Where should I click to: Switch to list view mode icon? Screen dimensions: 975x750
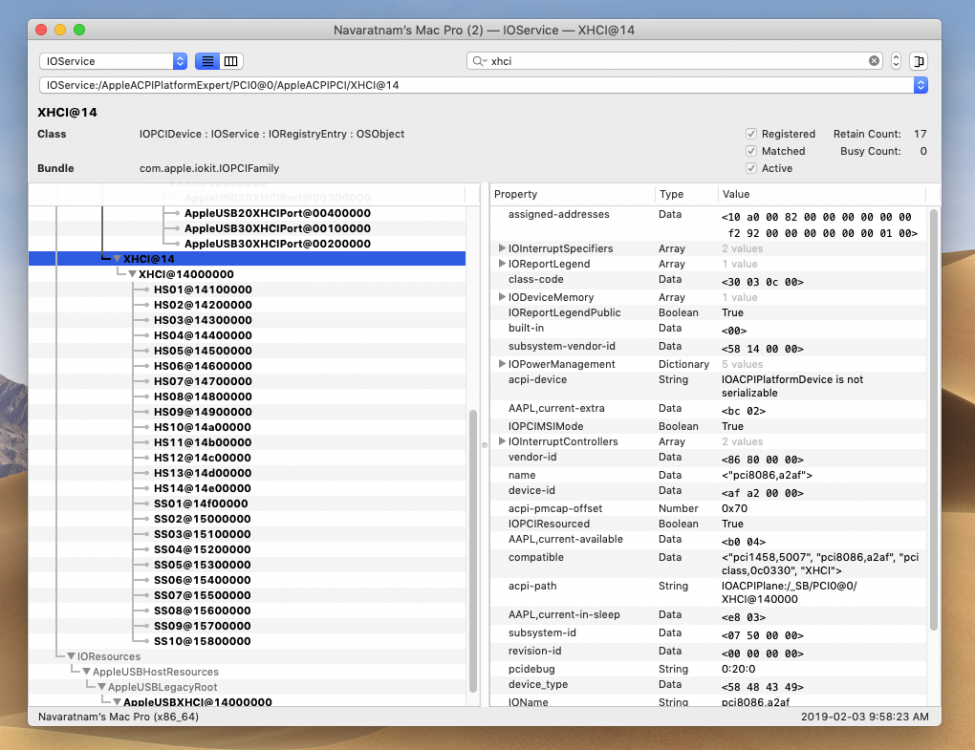(x=208, y=61)
